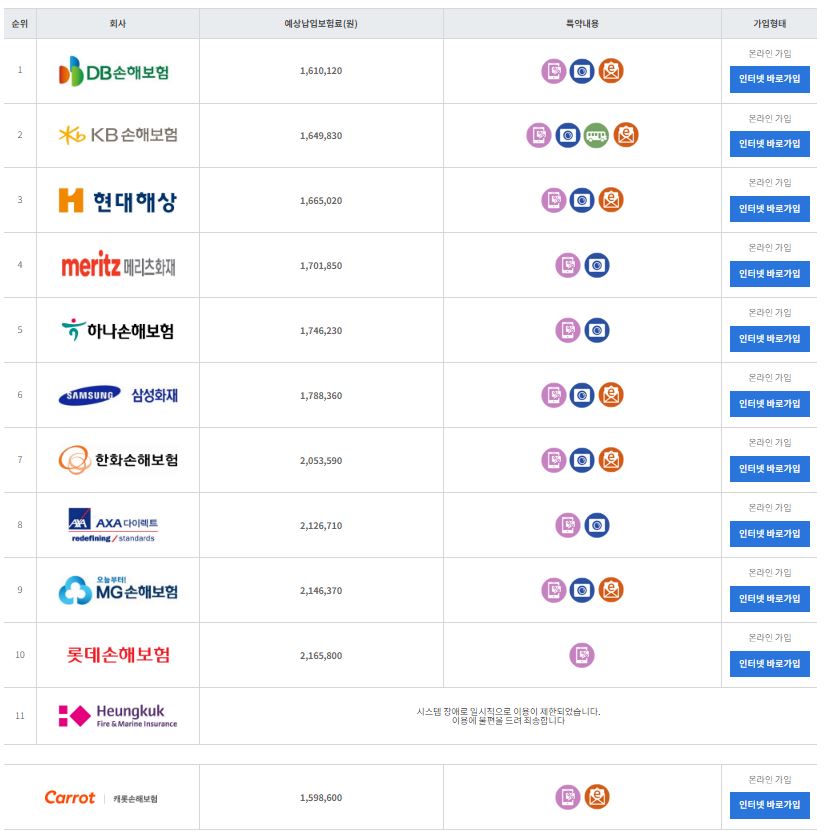
Task: Click the premium value 2,165,800
Action: [x=321, y=655]
